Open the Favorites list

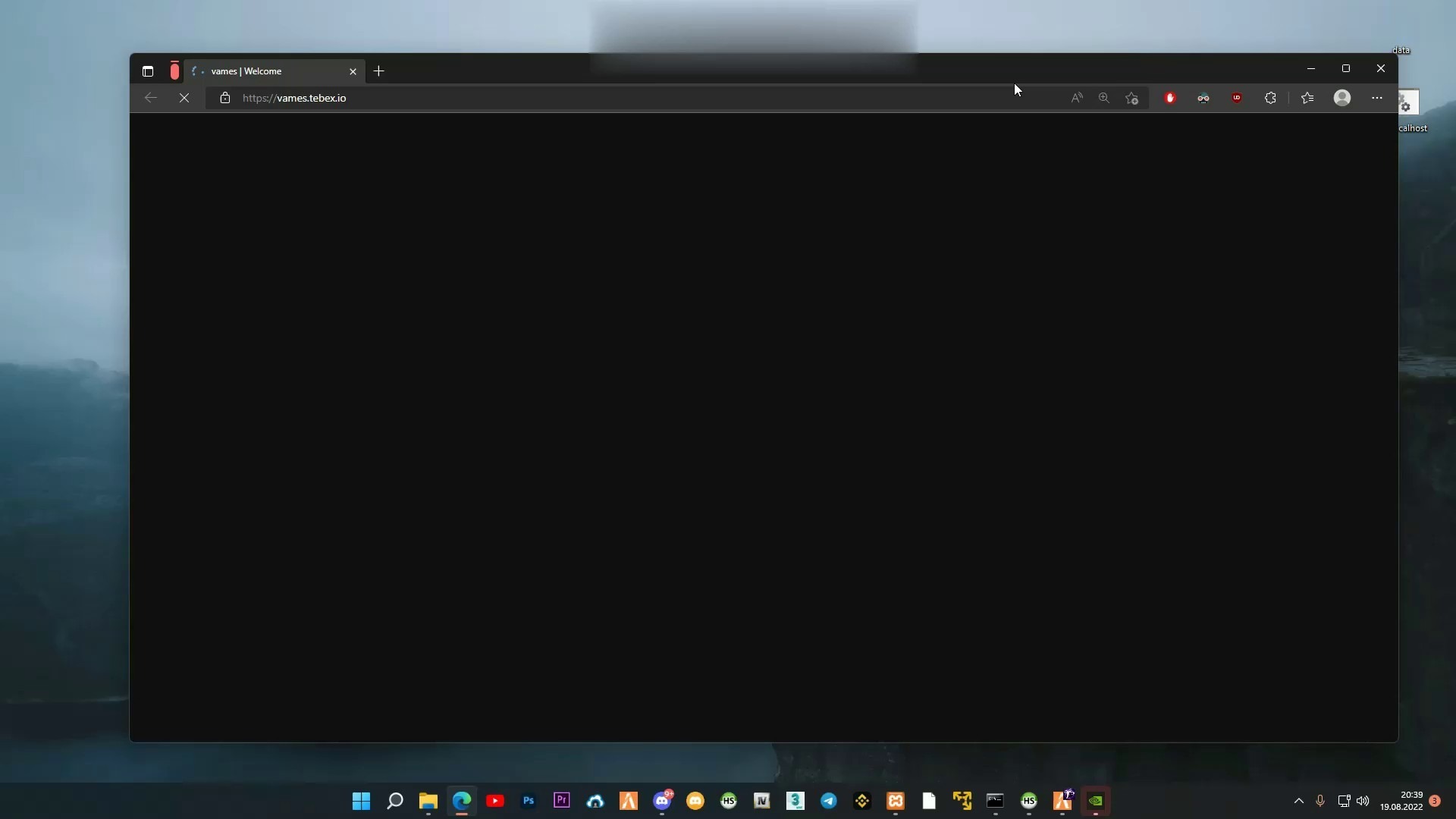[x=1308, y=98]
